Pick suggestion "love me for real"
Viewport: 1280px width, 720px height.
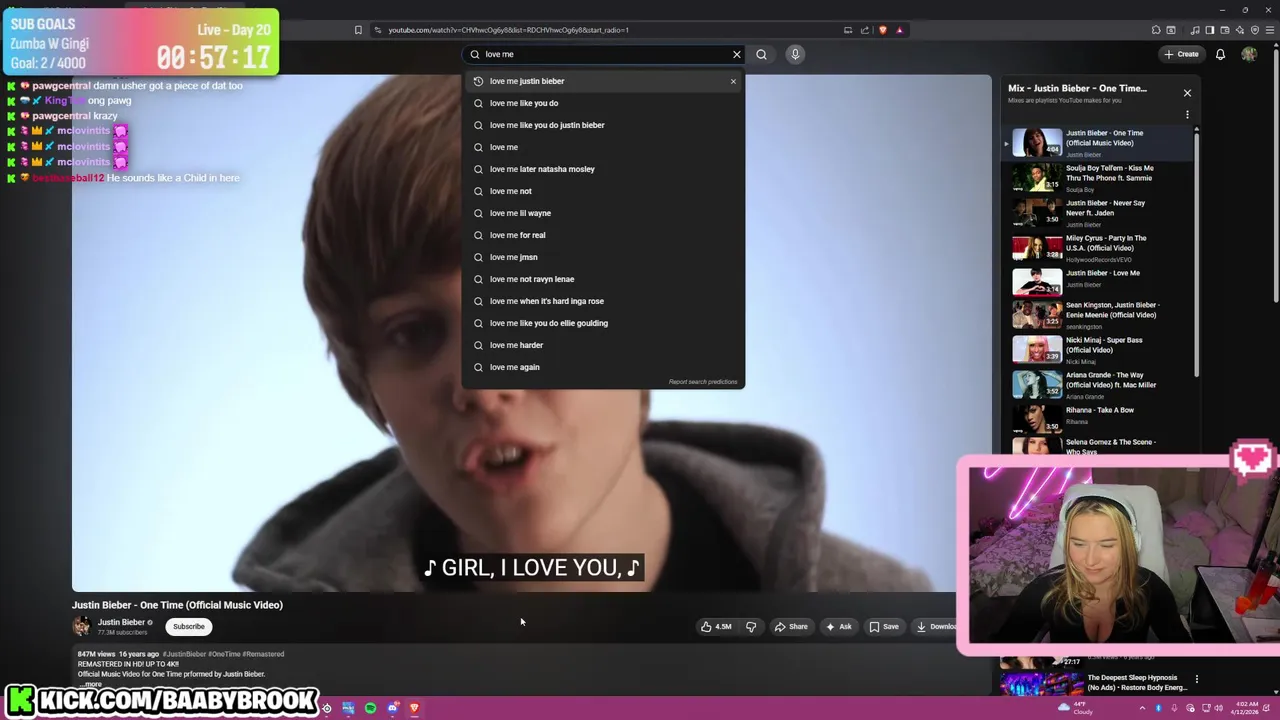pos(603,235)
